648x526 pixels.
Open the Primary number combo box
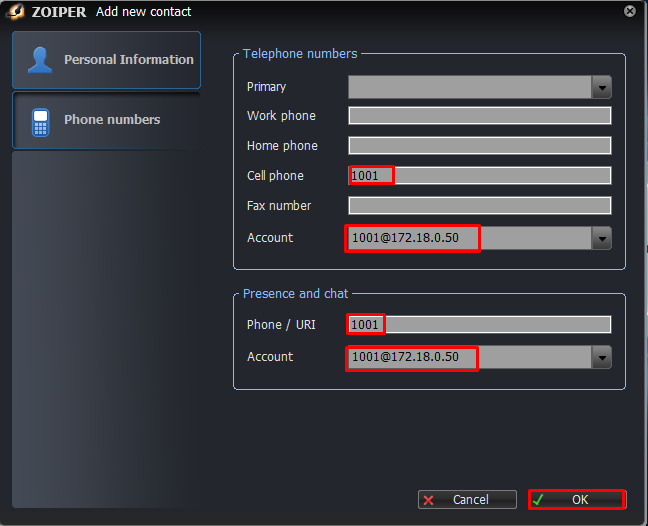tap(480, 87)
